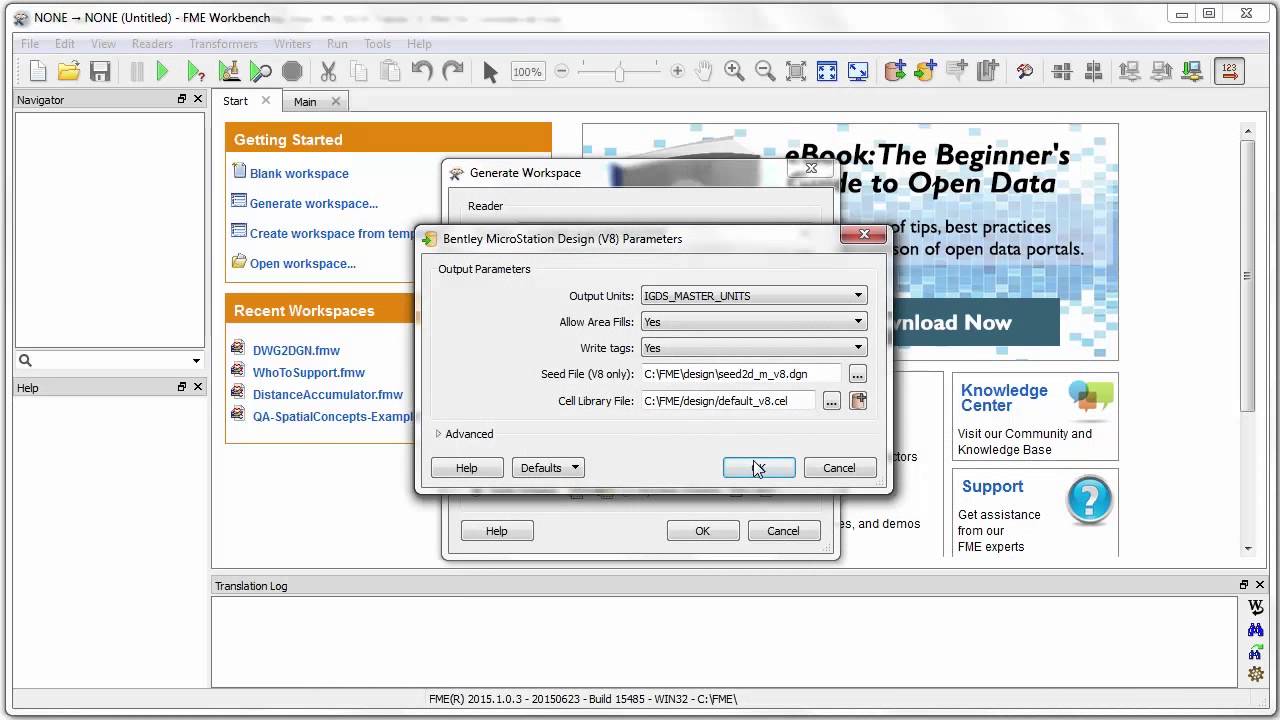Browse for Seed File with ellipsis button
The width and height of the screenshot is (1280, 720).
click(857, 375)
